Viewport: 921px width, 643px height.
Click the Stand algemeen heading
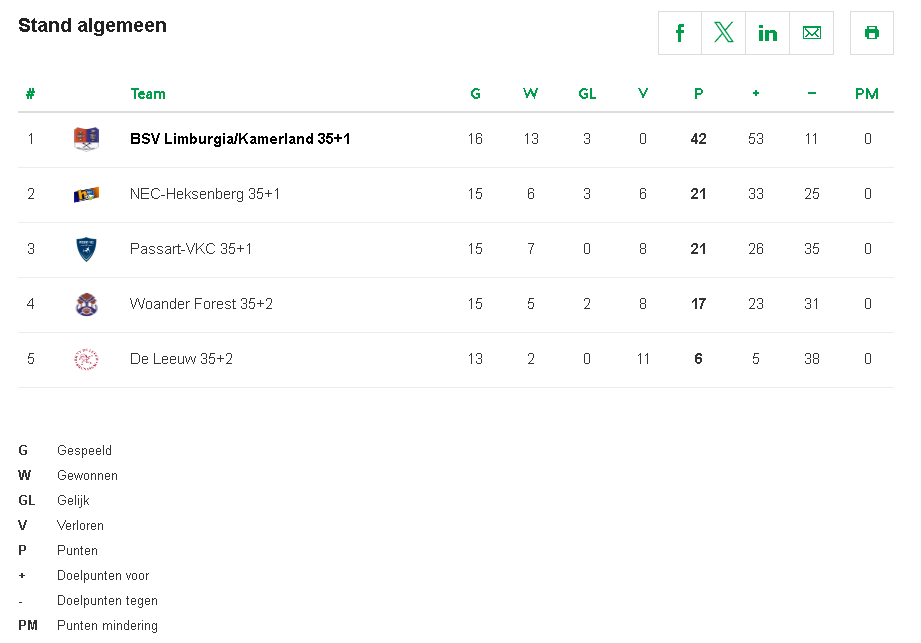[x=92, y=26]
